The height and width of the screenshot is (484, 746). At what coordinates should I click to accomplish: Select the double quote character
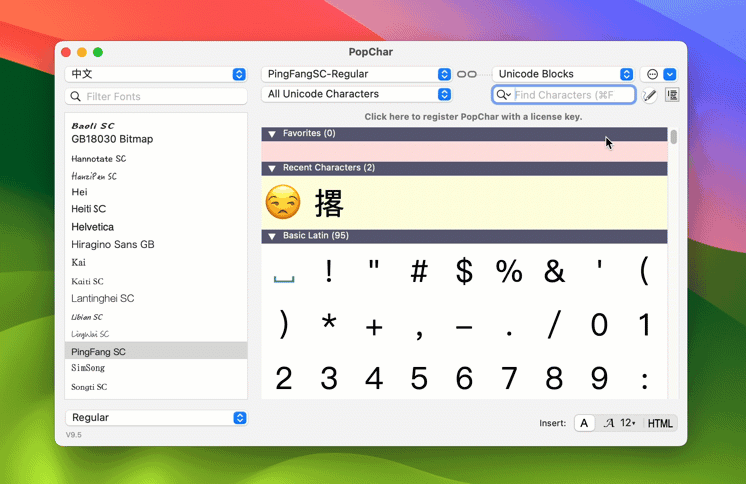(x=374, y=266)
